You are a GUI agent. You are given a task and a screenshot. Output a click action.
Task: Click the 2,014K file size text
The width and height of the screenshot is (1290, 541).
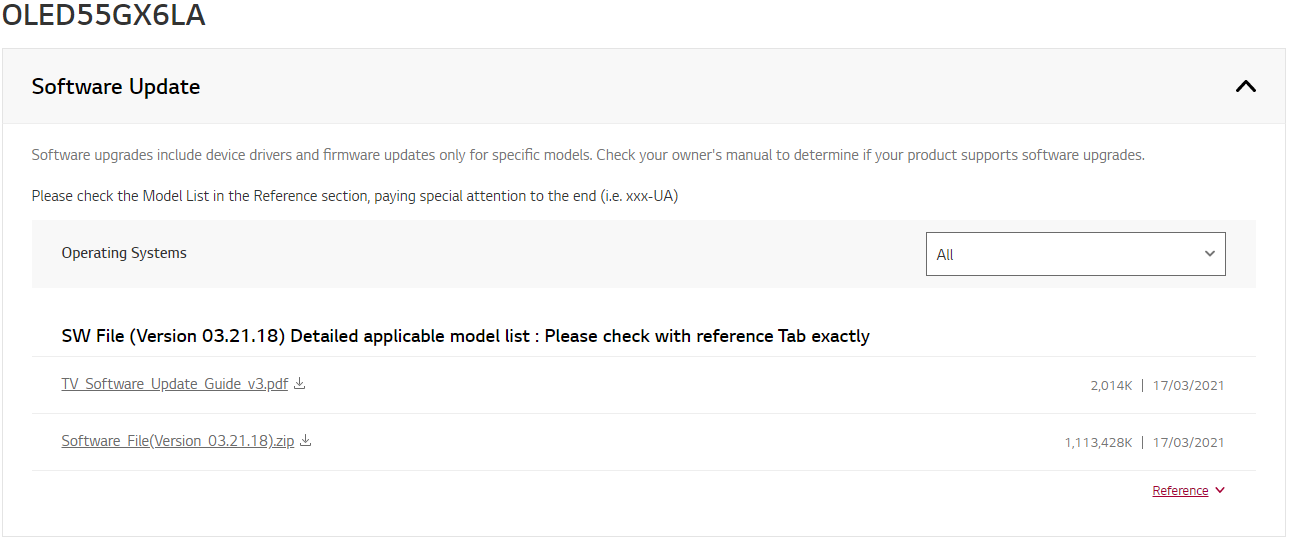[x=1111, y=385]
